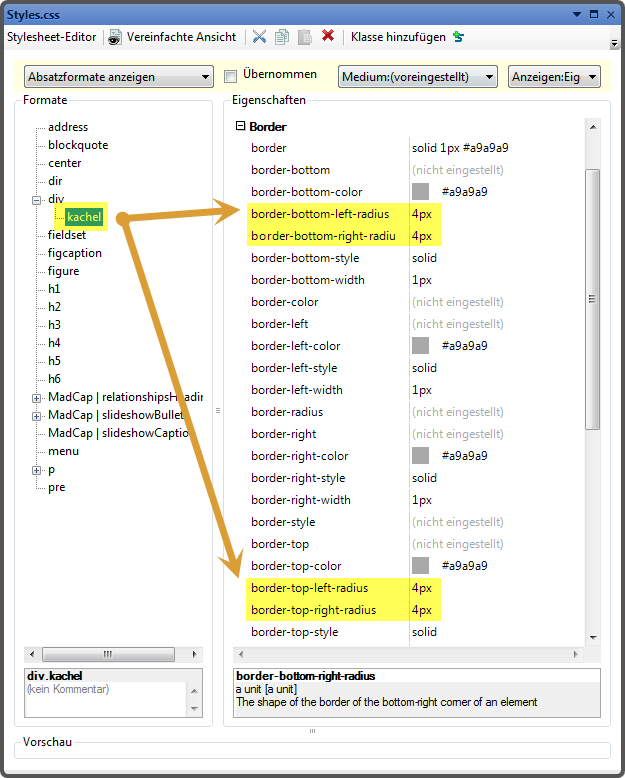Toggle the Übernommen checkbox
Screen dimensions: 625x778
click(x=230, y=76)
